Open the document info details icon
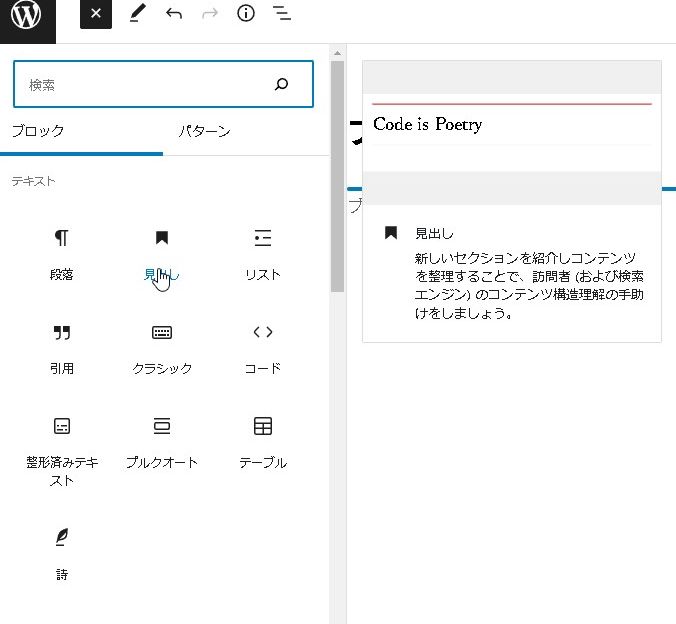 (246, 14)
